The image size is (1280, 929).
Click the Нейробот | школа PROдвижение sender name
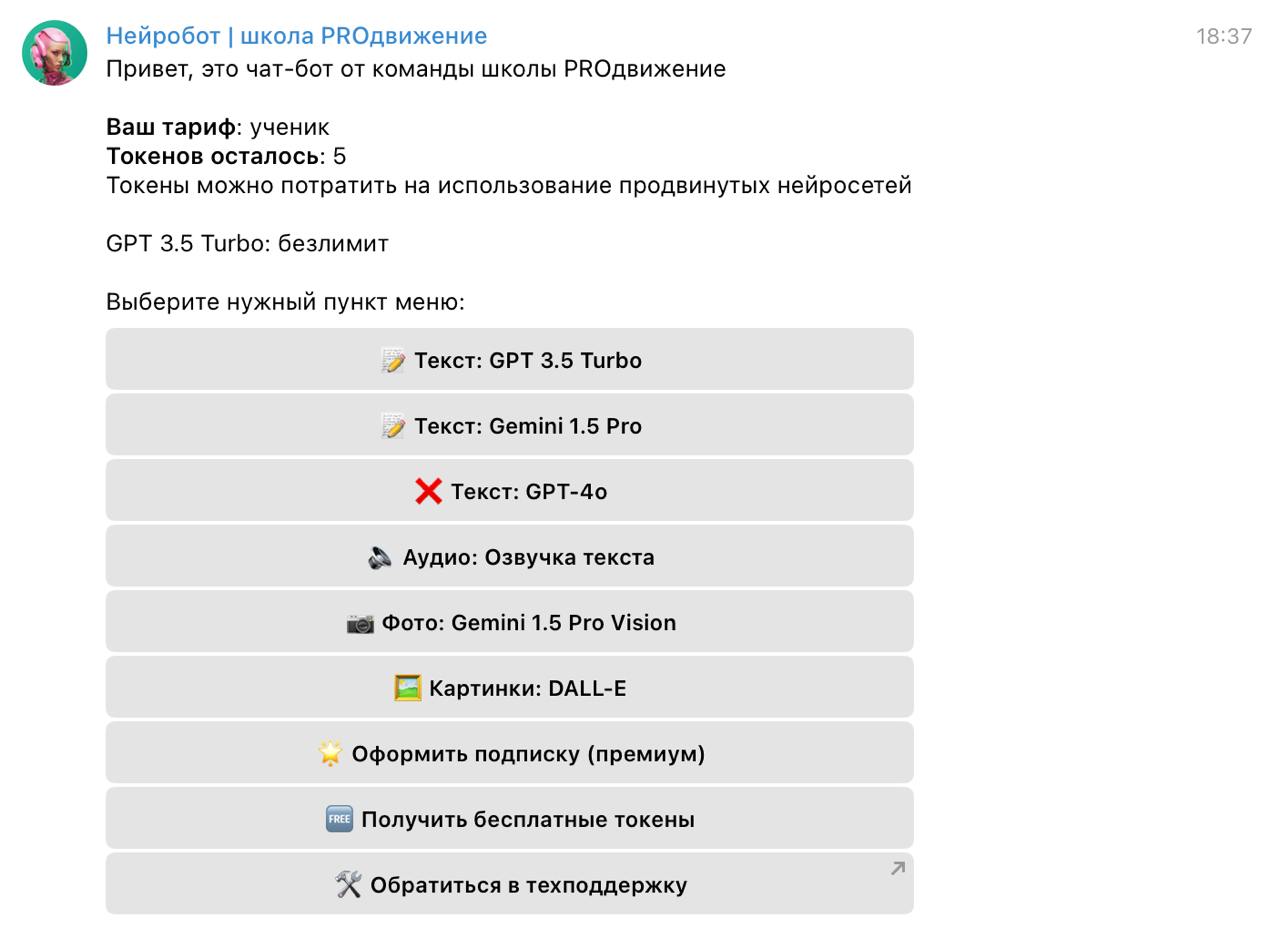click(x=296, y=36)
